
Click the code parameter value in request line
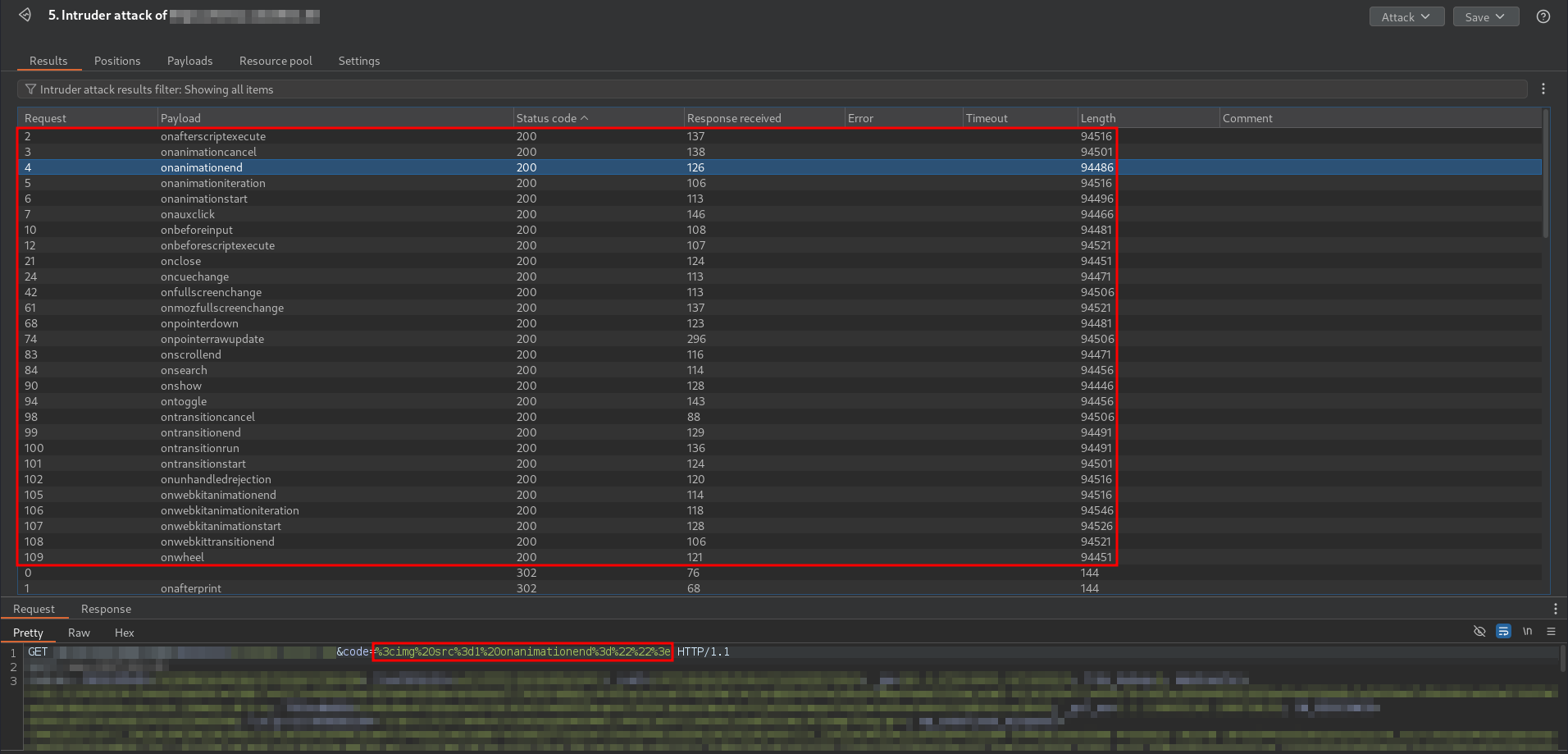(522, 651)
